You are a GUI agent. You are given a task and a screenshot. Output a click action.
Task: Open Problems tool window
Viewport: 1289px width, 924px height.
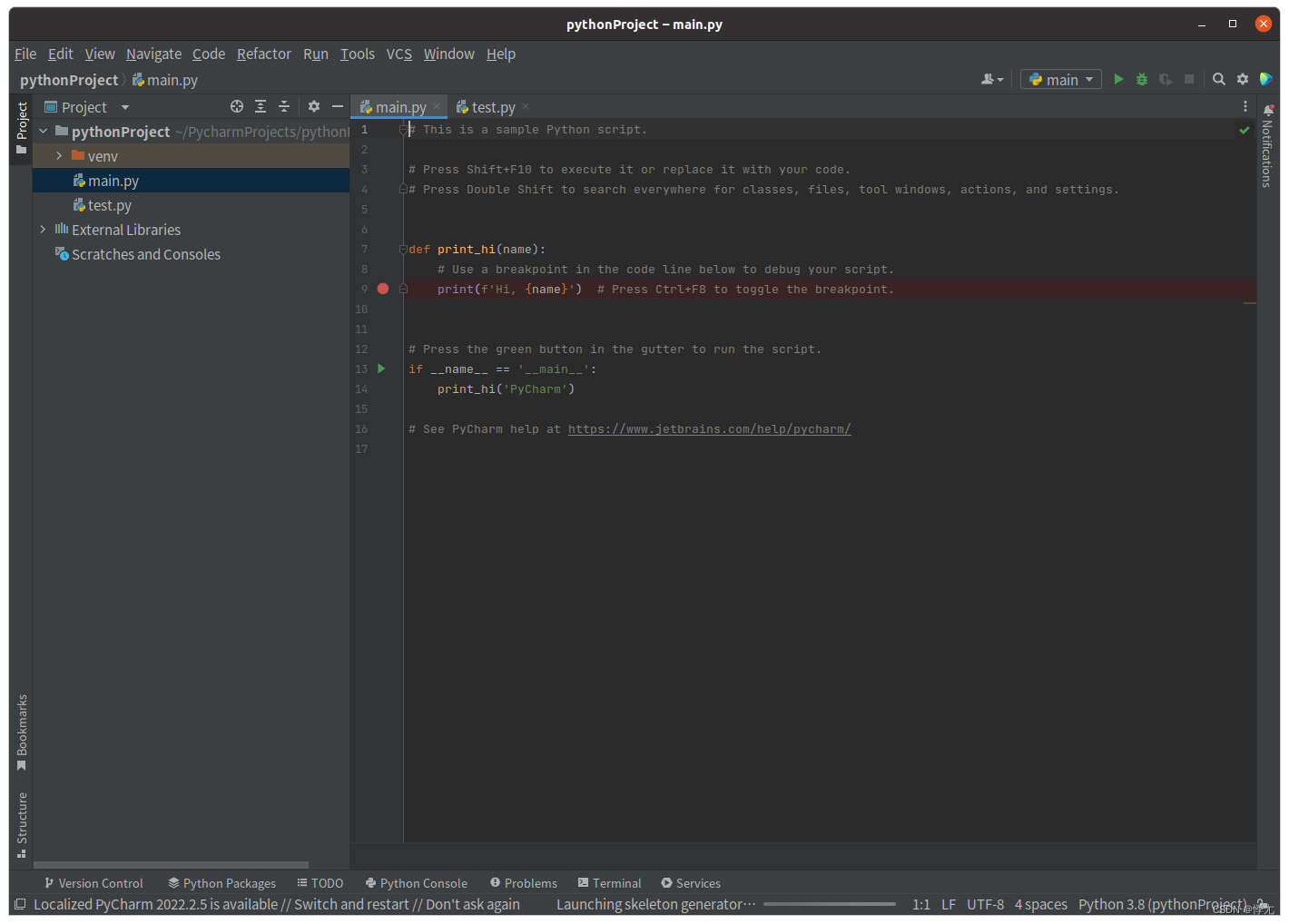pos(524,883)
